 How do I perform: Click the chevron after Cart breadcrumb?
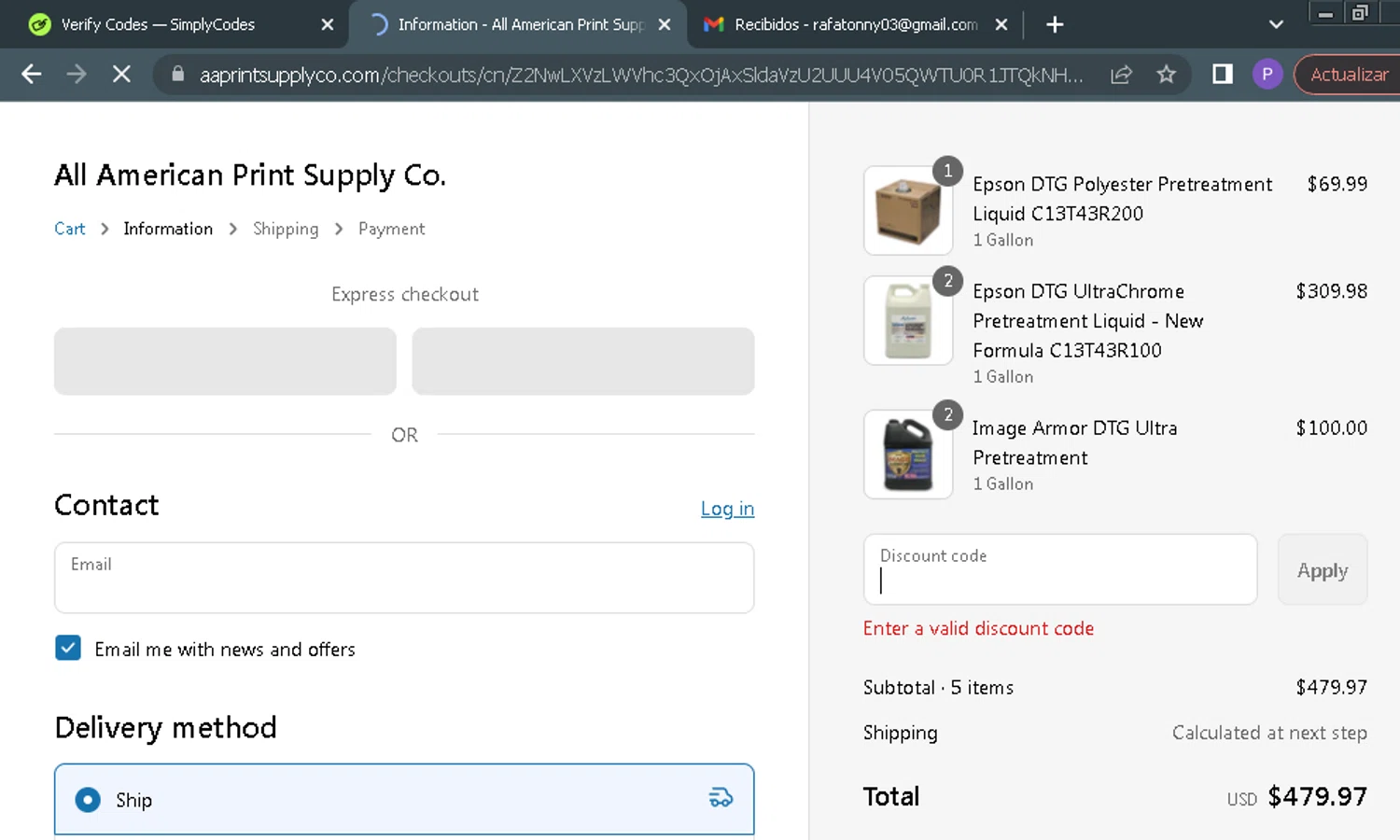click(x=105, y=229)
